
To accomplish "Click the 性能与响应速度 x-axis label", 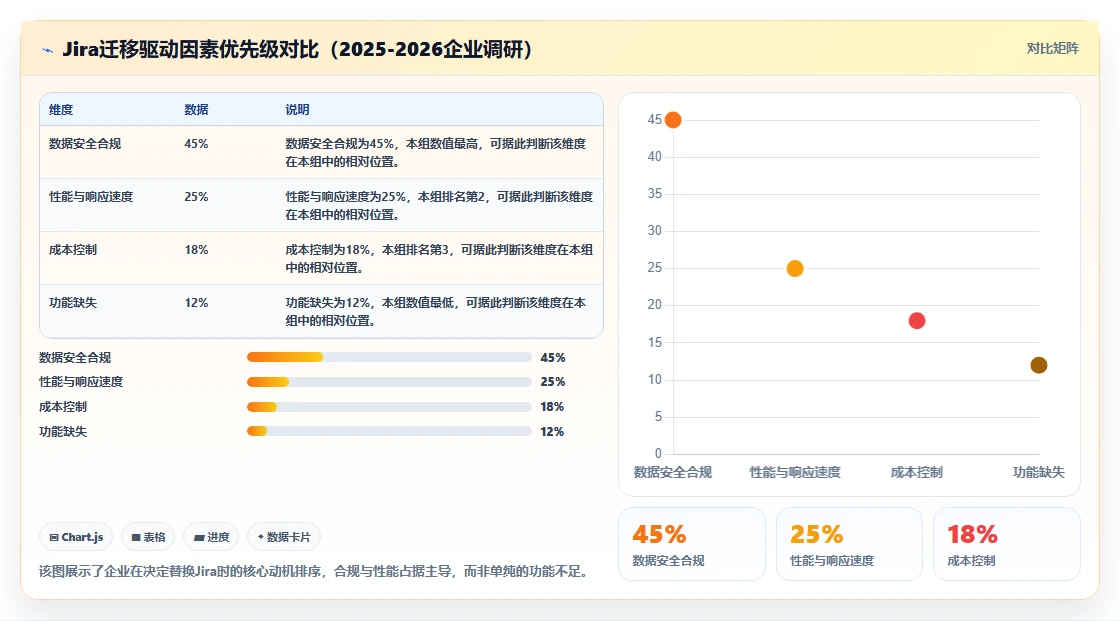I will pyautogui.click(x=795, y=472).
